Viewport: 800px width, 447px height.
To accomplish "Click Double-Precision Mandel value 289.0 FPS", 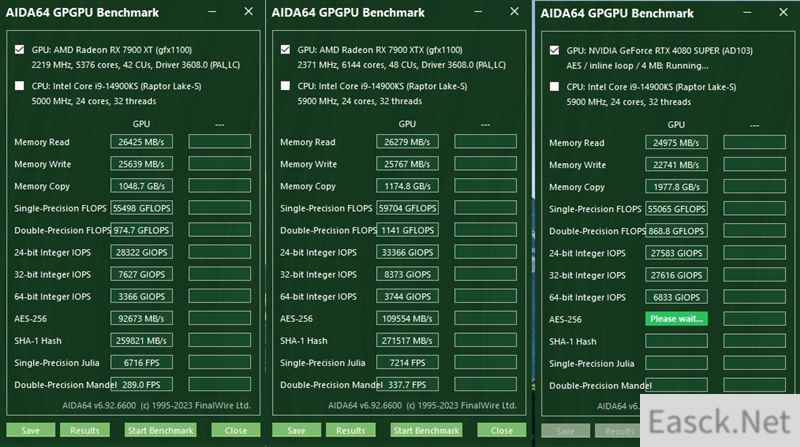I will click(141, 385).
